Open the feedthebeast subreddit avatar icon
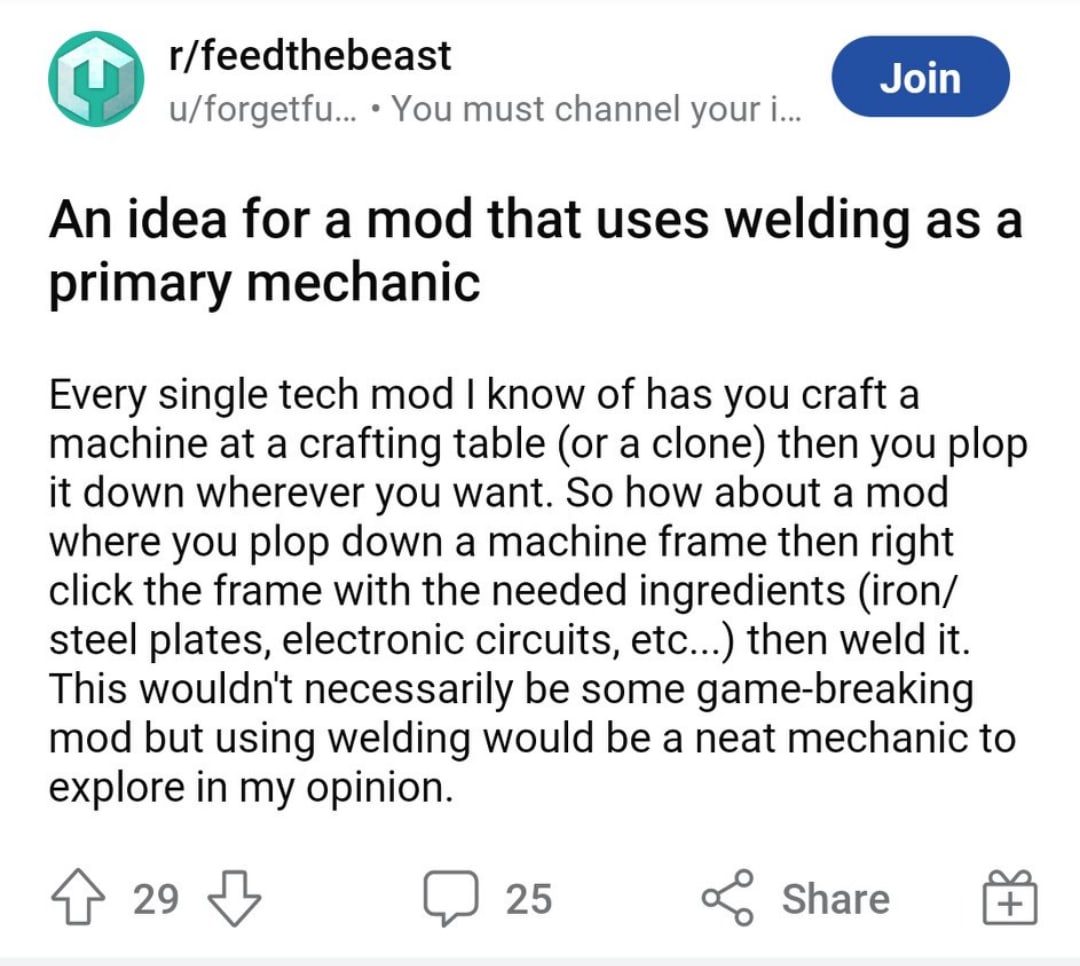1080x966 pixels. click(96, 79)
